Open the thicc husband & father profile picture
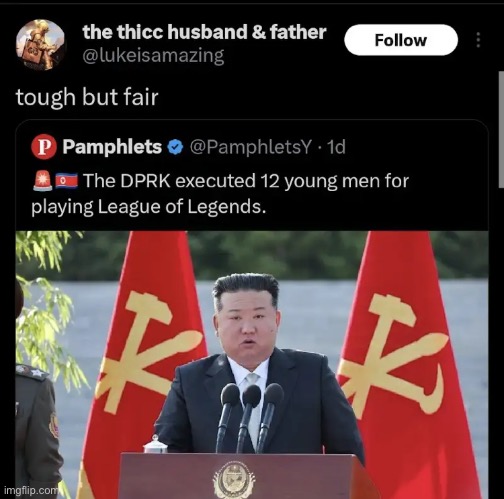The image size is (504, 499). [x=41, y=44]
